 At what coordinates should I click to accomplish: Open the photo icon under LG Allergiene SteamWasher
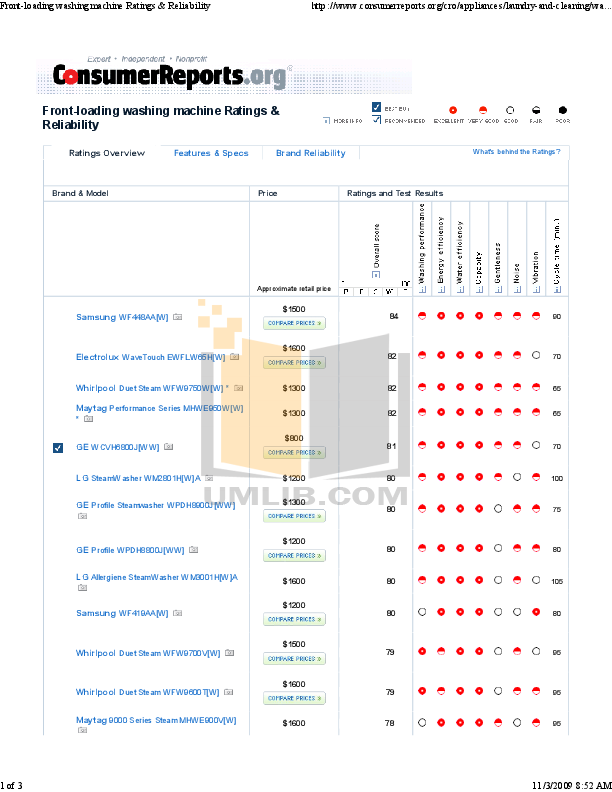(82, 587)
